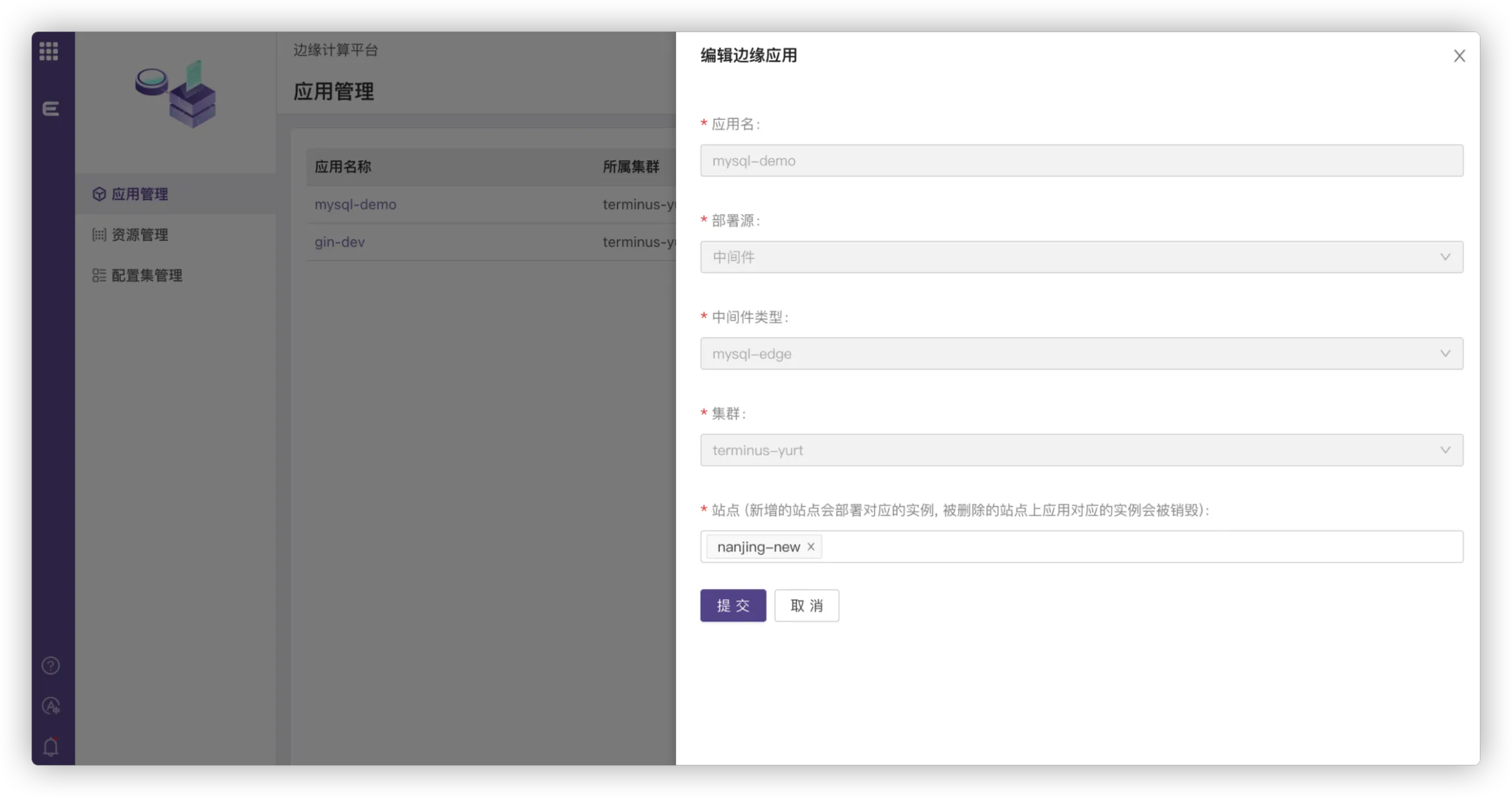Viewport: 1512px width, 797px height.
Task: Go to 应用管理 menu item
Action: coord(140,194)
